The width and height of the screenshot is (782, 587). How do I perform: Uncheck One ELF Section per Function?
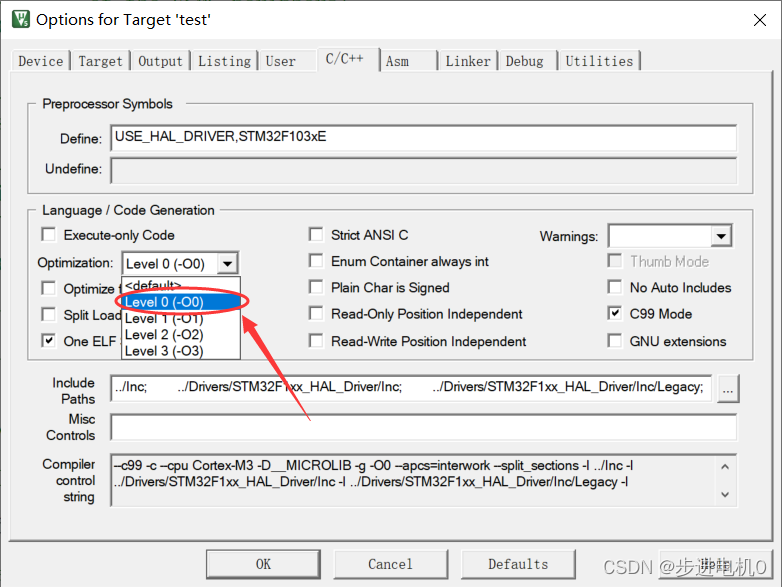tap(49, 341)
